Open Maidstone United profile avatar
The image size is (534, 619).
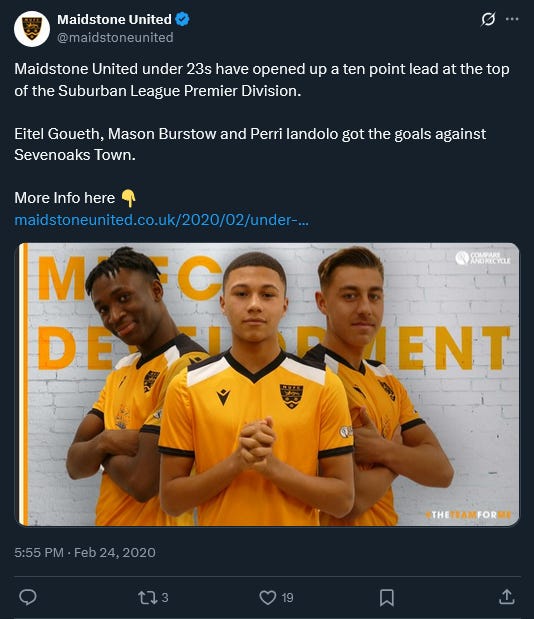(x=32, y=29)
